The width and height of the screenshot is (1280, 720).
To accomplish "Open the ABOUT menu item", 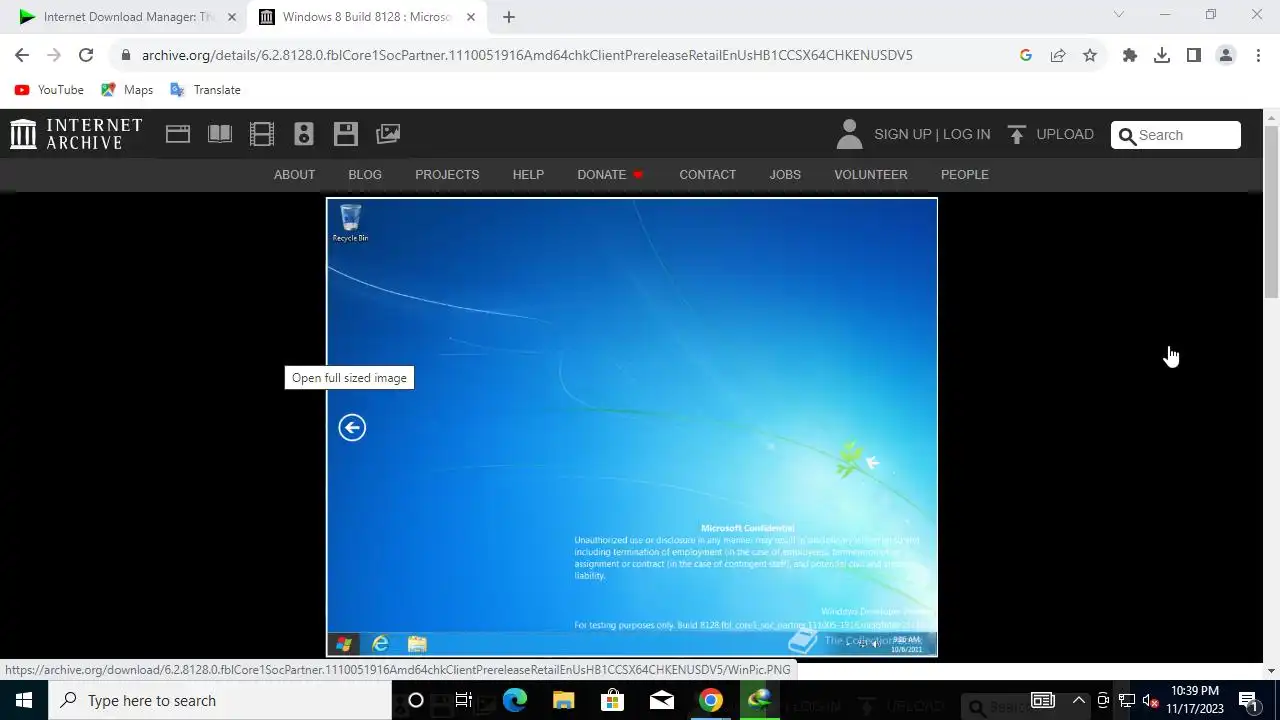I will pyautogui.click(x=294, y=174).
